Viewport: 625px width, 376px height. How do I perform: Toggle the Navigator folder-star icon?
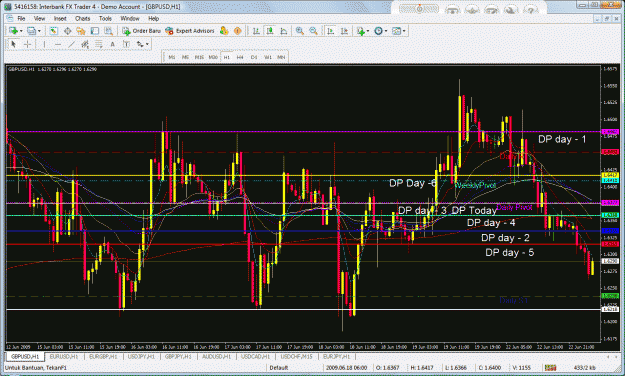pyautogui.click(x=81, y=31)
